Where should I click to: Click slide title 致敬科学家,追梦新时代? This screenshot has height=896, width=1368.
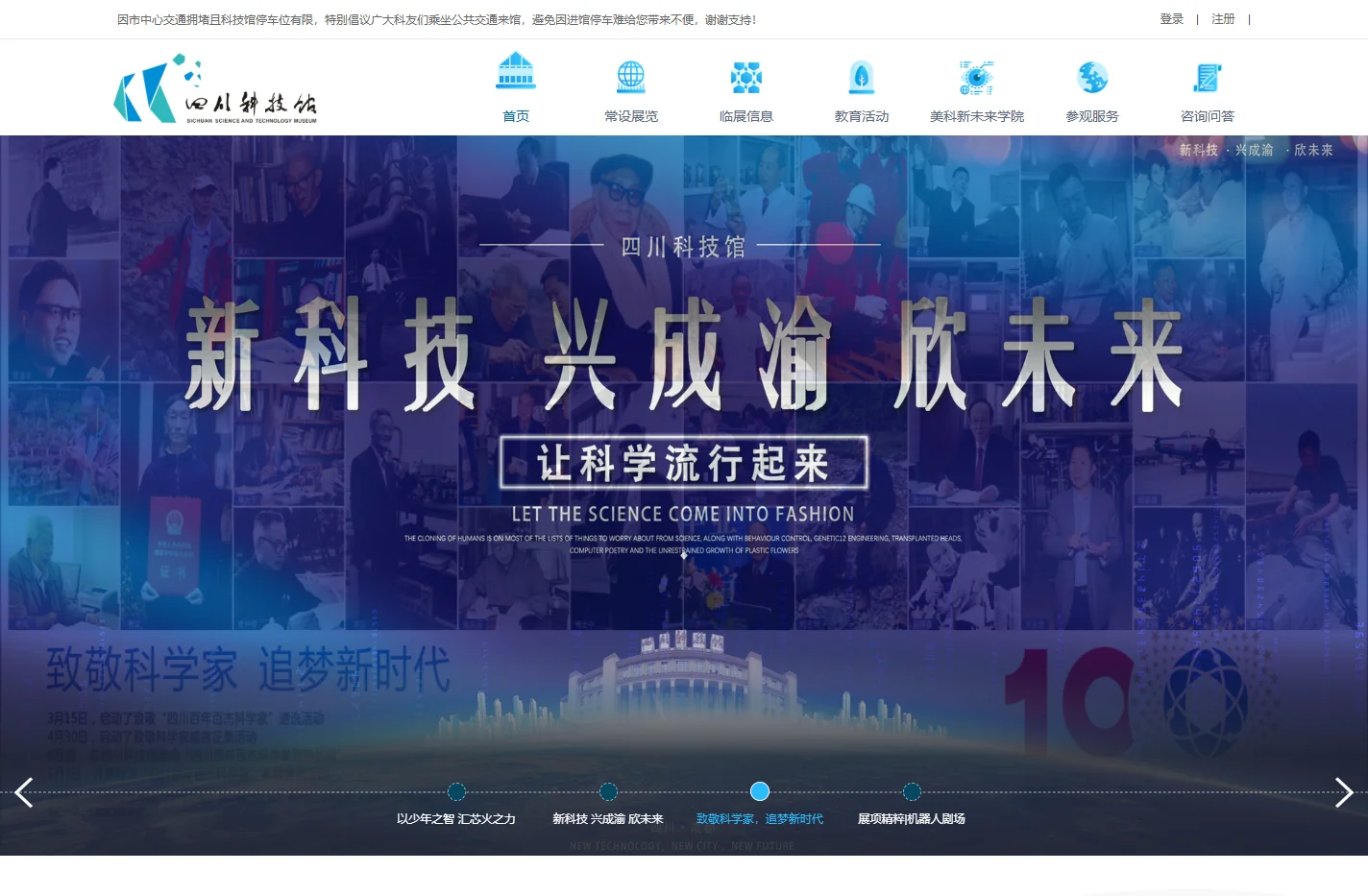tap(760, 819)
